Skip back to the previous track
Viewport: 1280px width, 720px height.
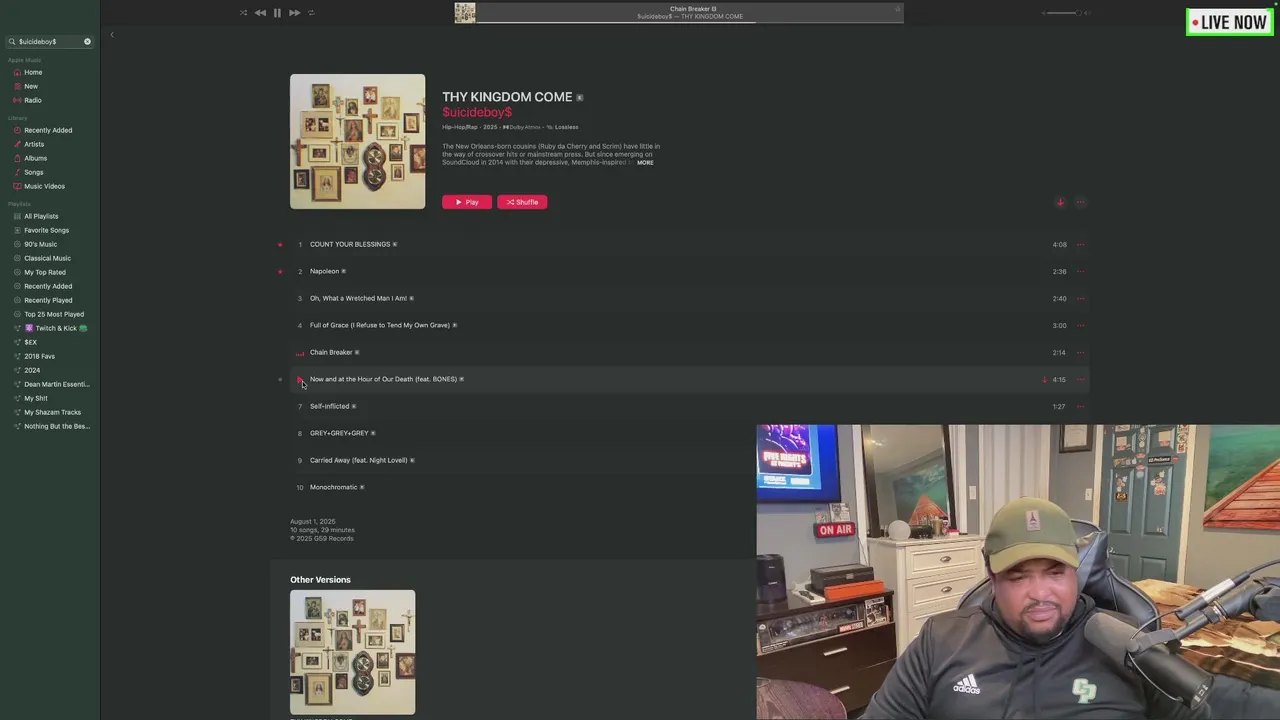pyautogui.click(x=260, y=13)
